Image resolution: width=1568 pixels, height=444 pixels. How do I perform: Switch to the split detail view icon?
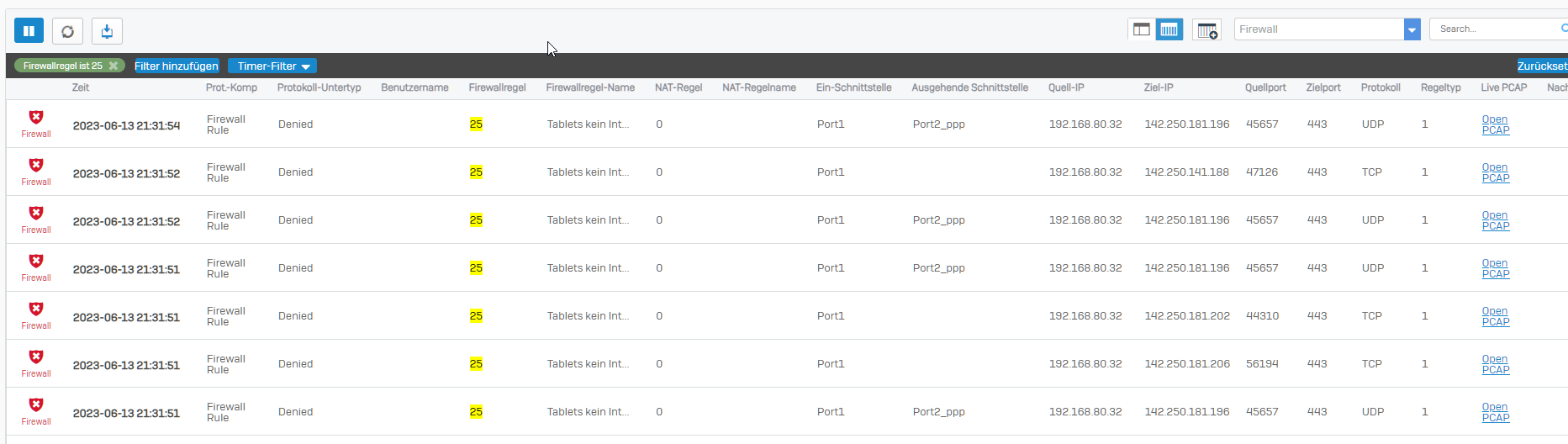(1141, 29)
